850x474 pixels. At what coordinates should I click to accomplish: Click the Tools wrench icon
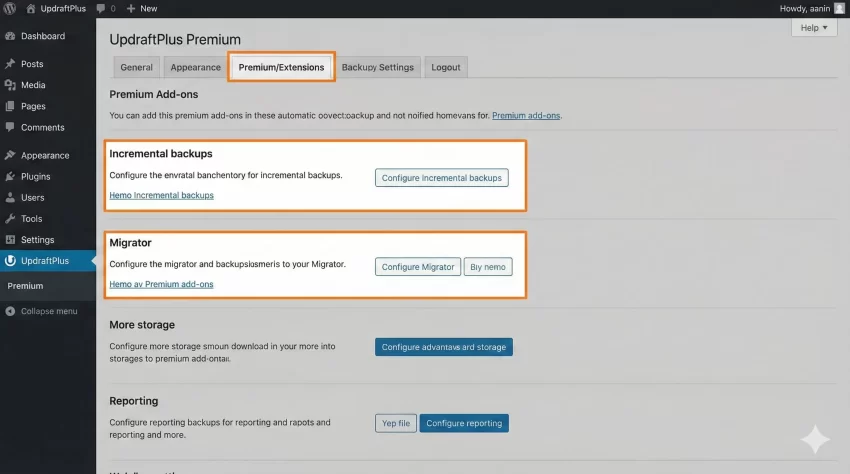pyautogui.click(x=10, y=219)
